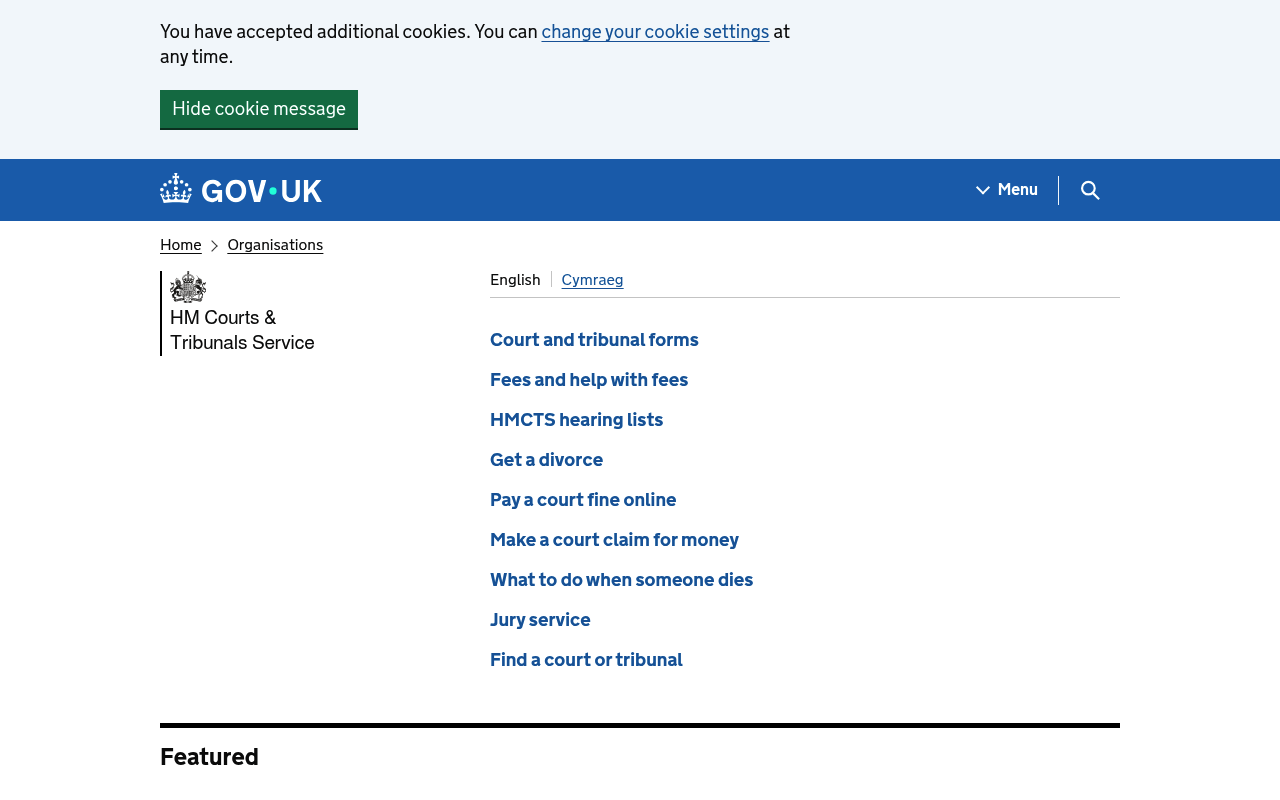
Task: Open Fees and help with fees
Action: point(589,380)
